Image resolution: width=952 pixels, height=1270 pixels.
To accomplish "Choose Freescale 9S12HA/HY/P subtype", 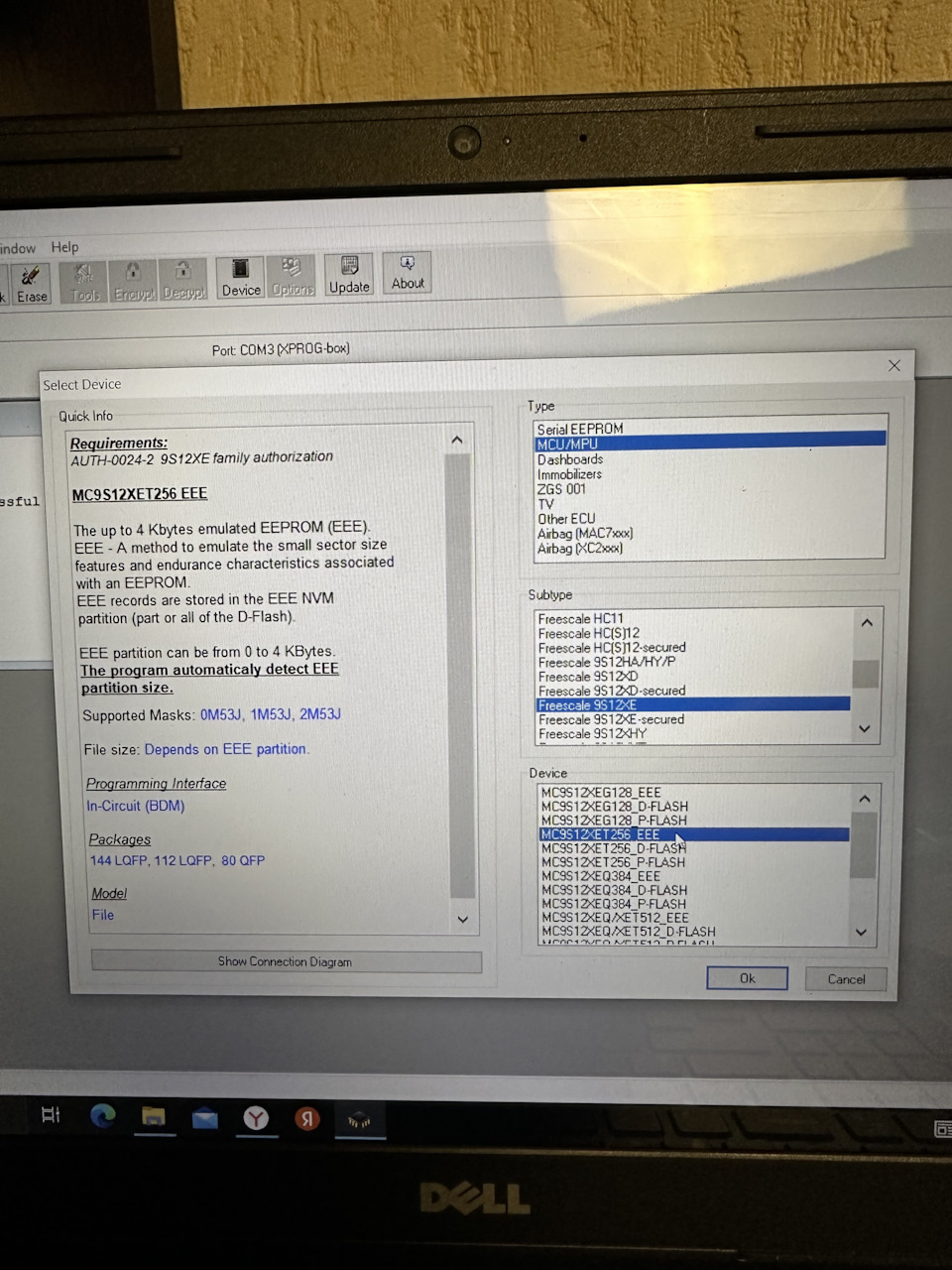I will 693,662.
